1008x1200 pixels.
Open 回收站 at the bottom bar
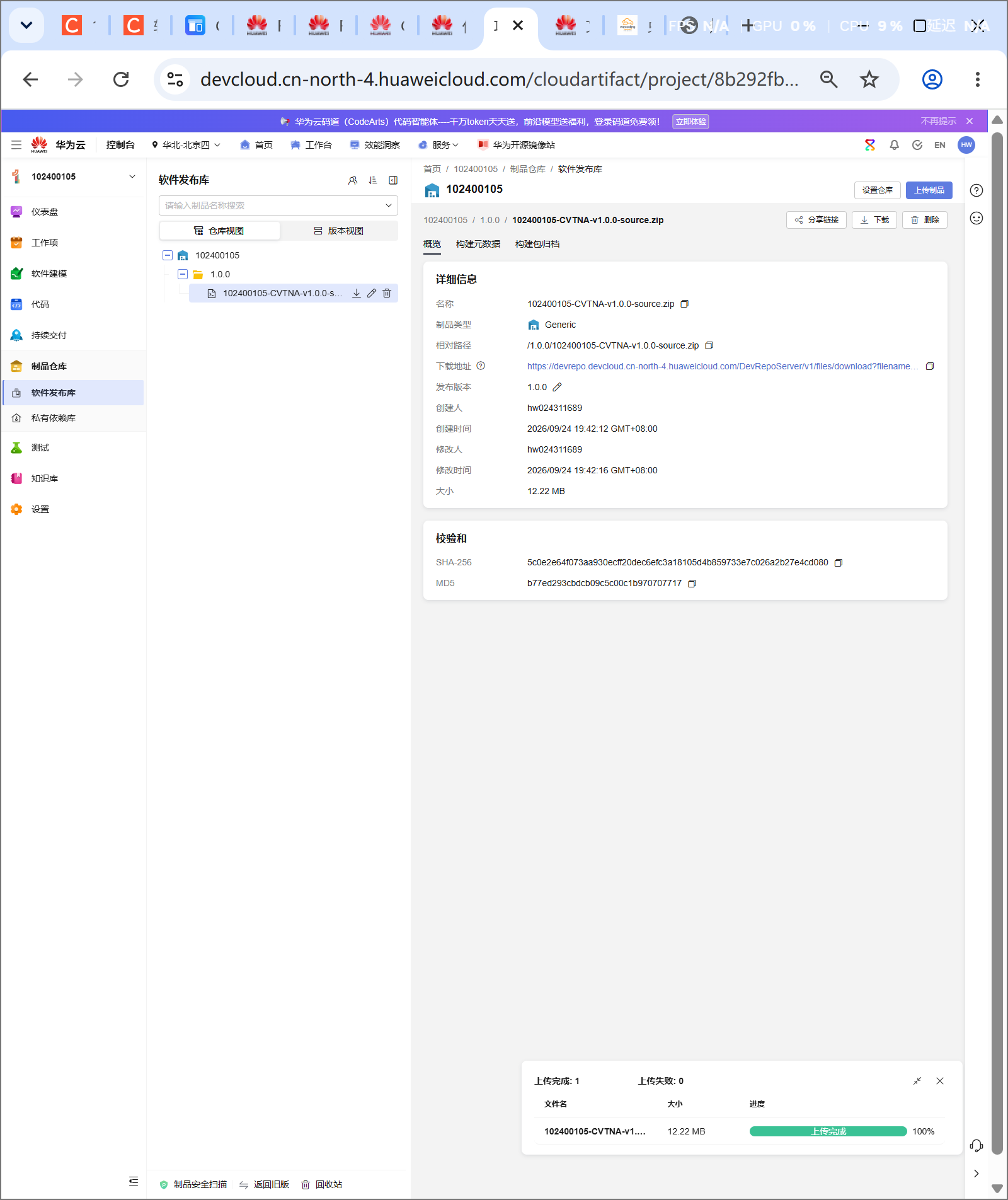pos(322,1185)
